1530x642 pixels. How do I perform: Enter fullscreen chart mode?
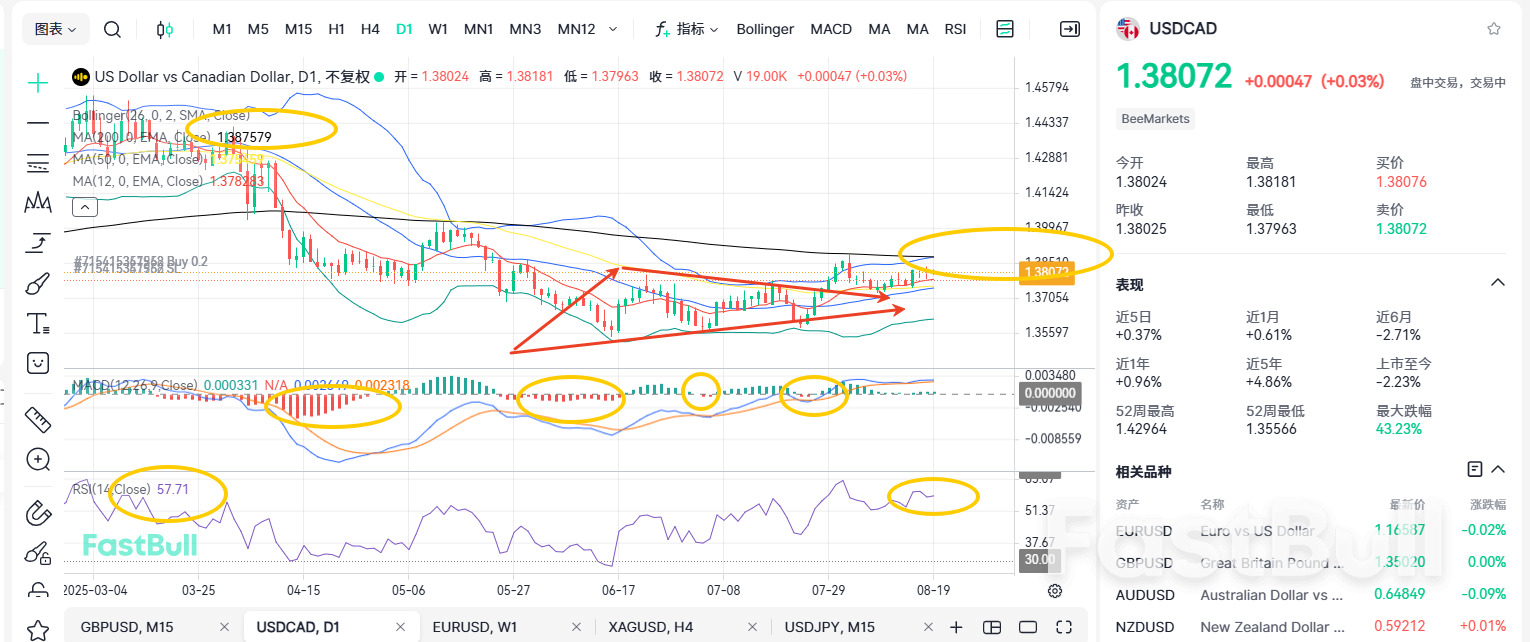tap(1064, 627)
